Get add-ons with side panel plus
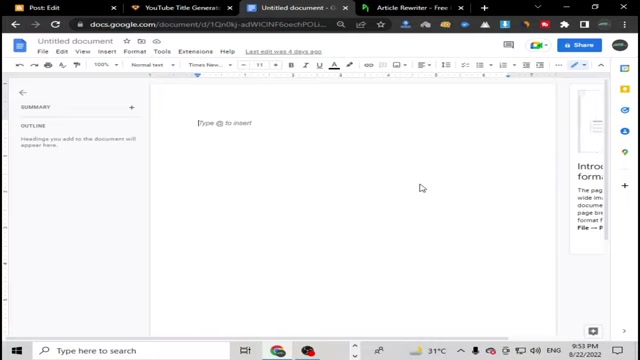Image resolution: width=640 pixels, height=360 pixels. pos(624,186)
